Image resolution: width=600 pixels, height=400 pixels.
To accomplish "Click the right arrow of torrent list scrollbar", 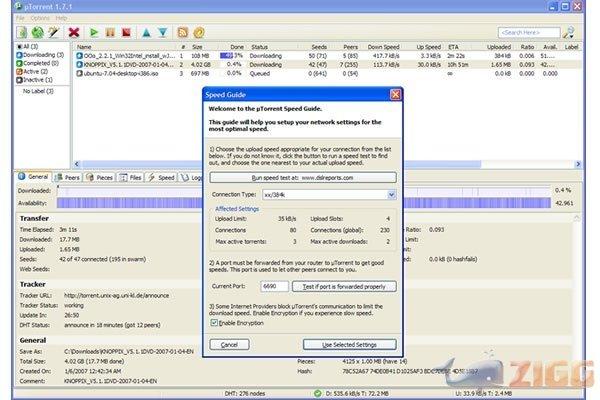I will 578,164.
